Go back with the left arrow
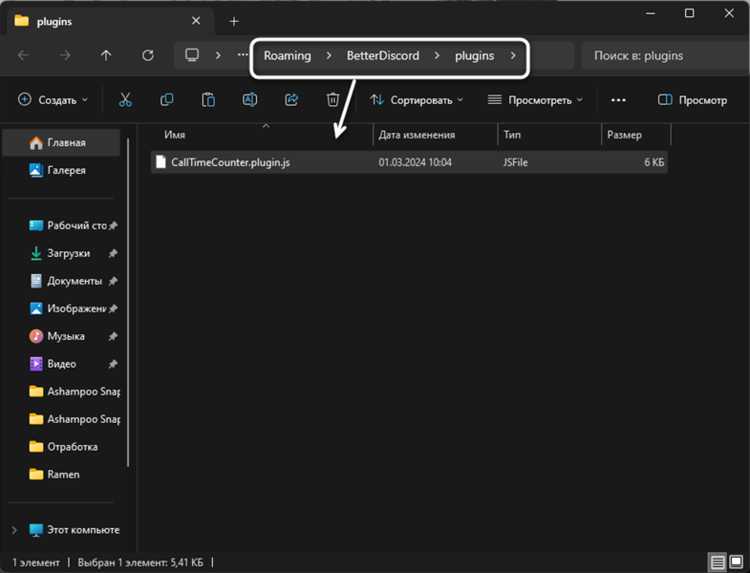 tap(23, 55)
